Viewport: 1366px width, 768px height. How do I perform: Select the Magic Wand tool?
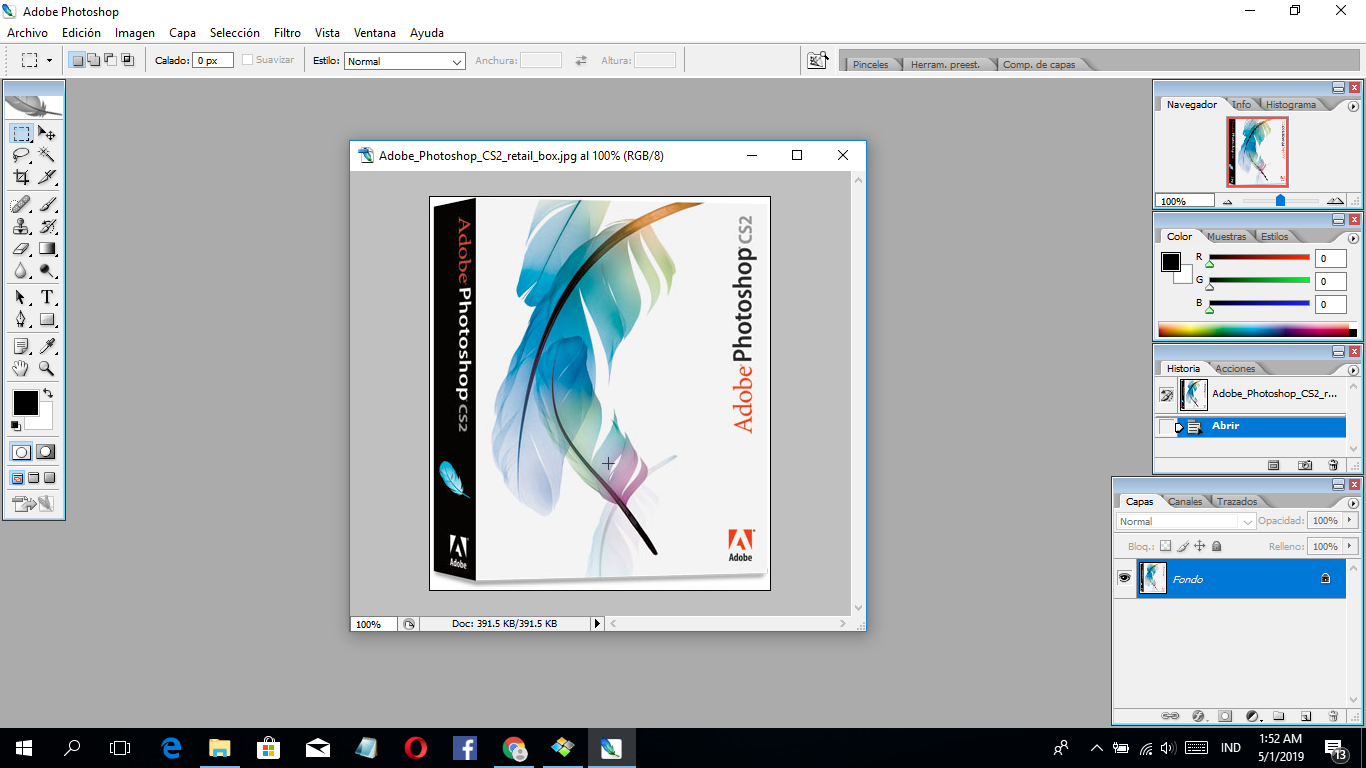click(47, 155)
